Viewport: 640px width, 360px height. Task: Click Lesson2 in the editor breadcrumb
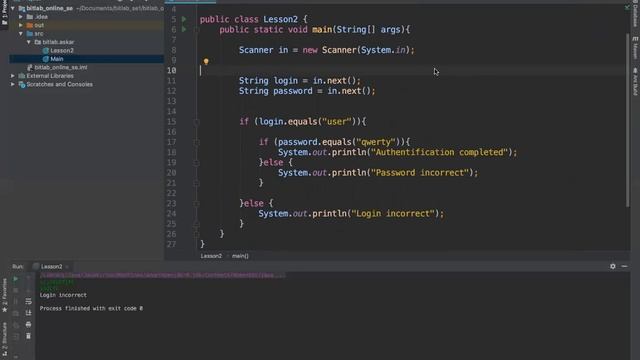pos(211,256)
